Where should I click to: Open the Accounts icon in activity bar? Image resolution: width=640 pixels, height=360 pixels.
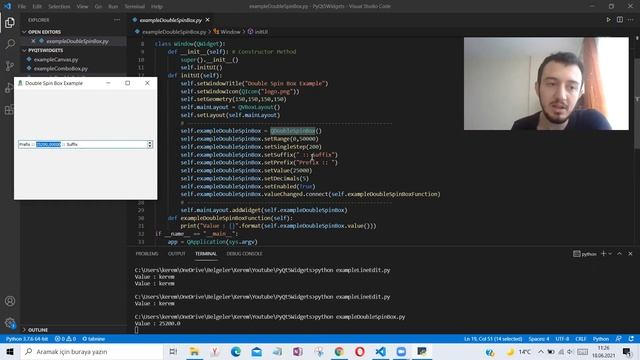[x=10, y=301]
